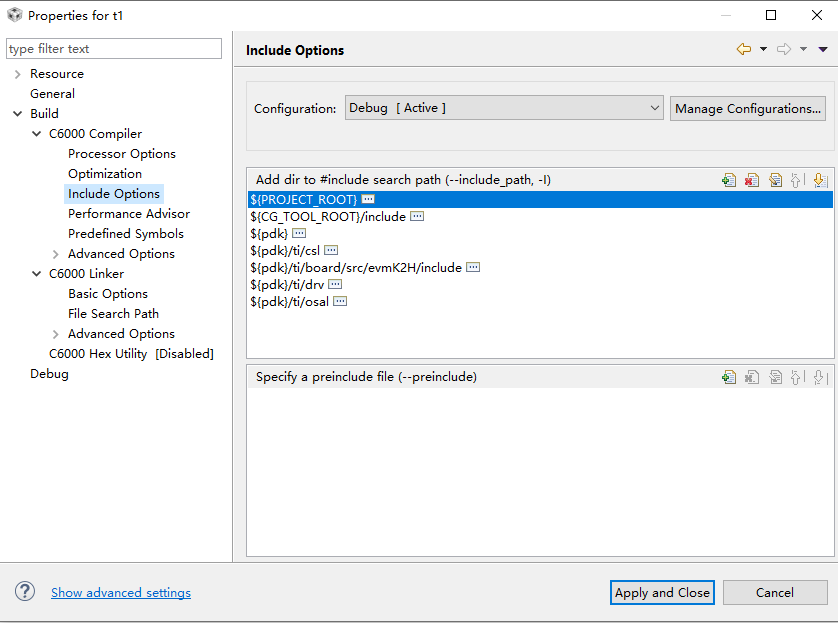
Task: Click Add icon in preinclude file section
Action: [729, 377]
